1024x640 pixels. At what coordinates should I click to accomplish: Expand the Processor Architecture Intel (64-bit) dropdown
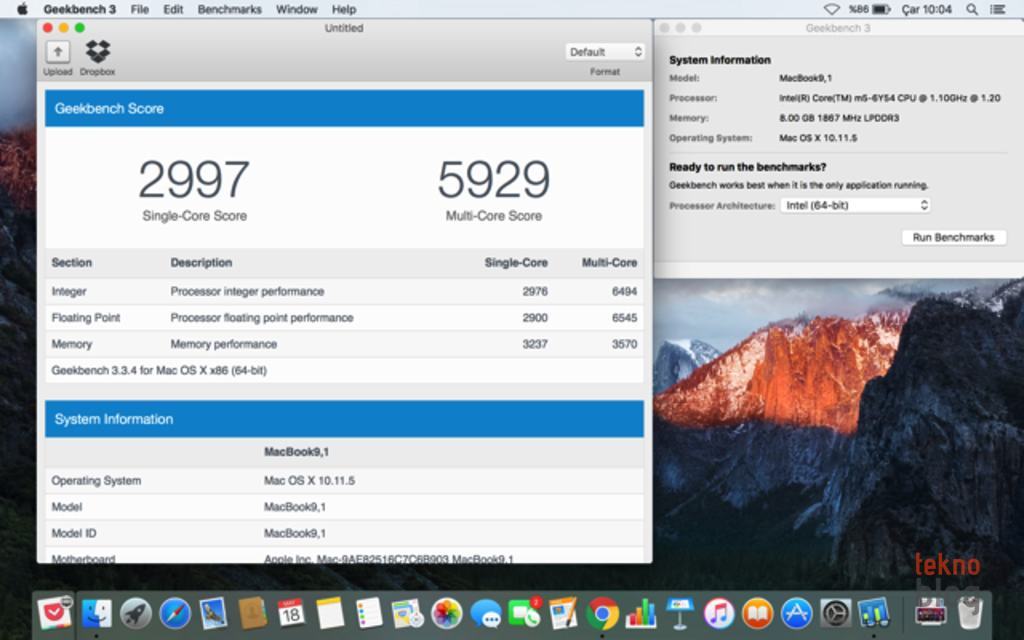[x=856, y=205]
